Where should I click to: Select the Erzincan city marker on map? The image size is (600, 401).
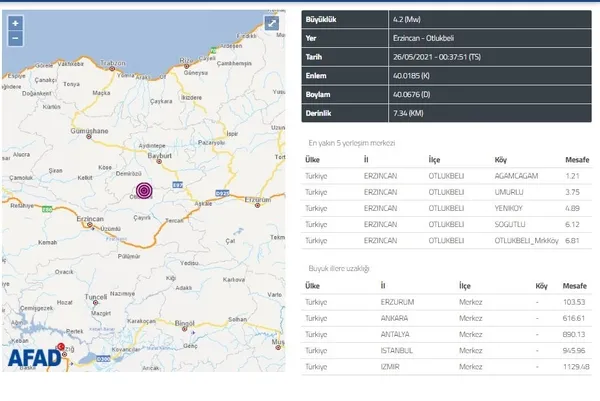[90, 225]
